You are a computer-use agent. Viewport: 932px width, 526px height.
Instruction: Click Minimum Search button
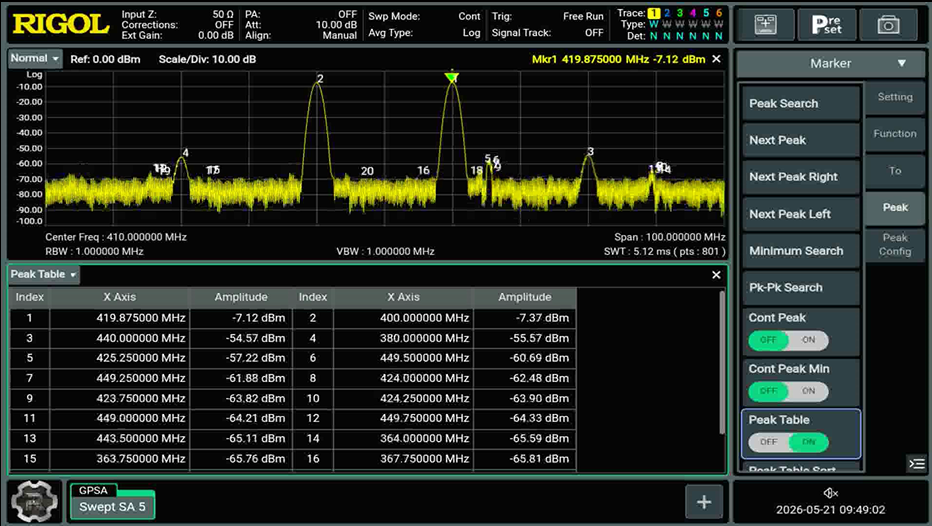tap(801, 251)
